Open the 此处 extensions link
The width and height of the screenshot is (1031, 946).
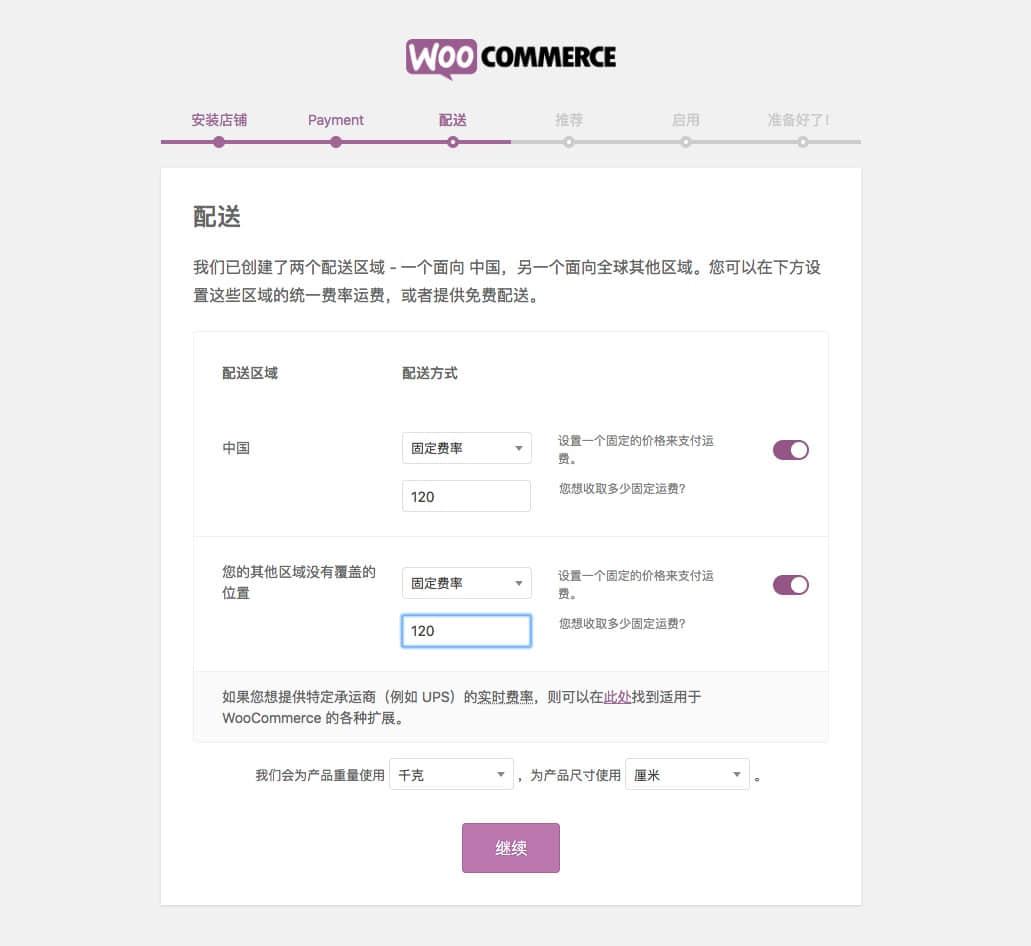pos(617,697)
